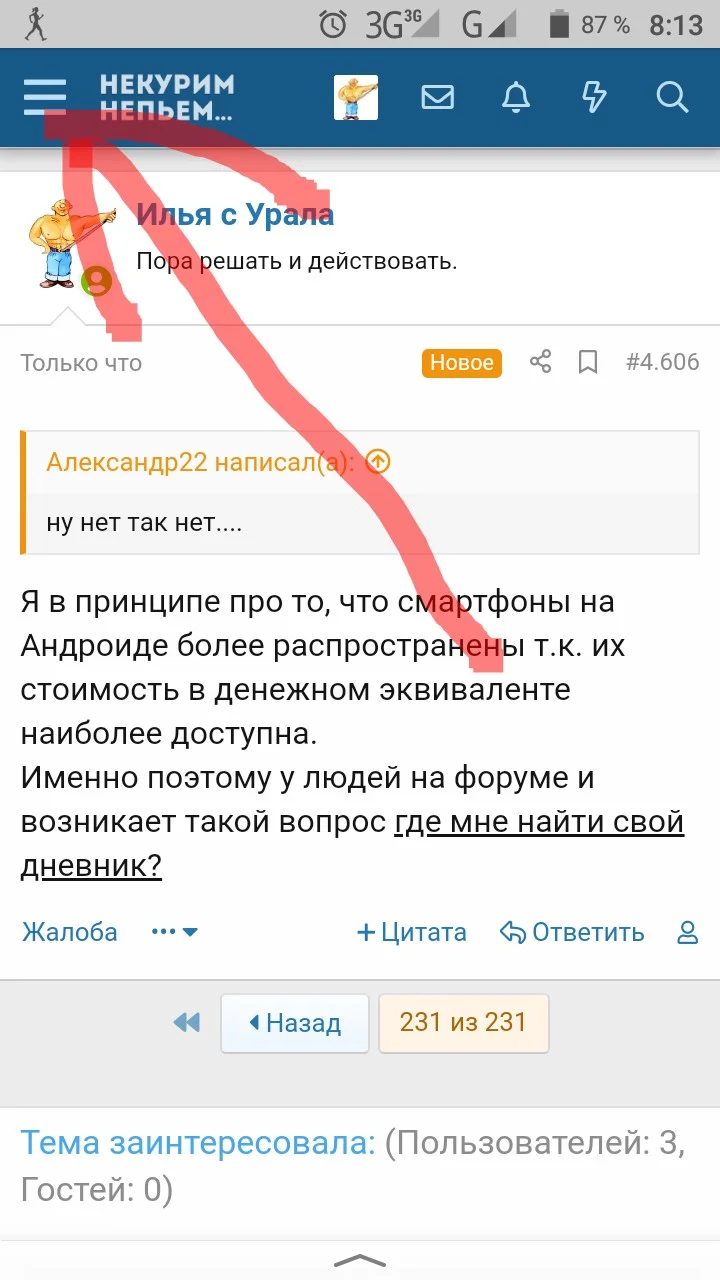Open forum search magnifier icon
Image resolution: width=720 pixels, height=1280 pixels.
(672, 97)
